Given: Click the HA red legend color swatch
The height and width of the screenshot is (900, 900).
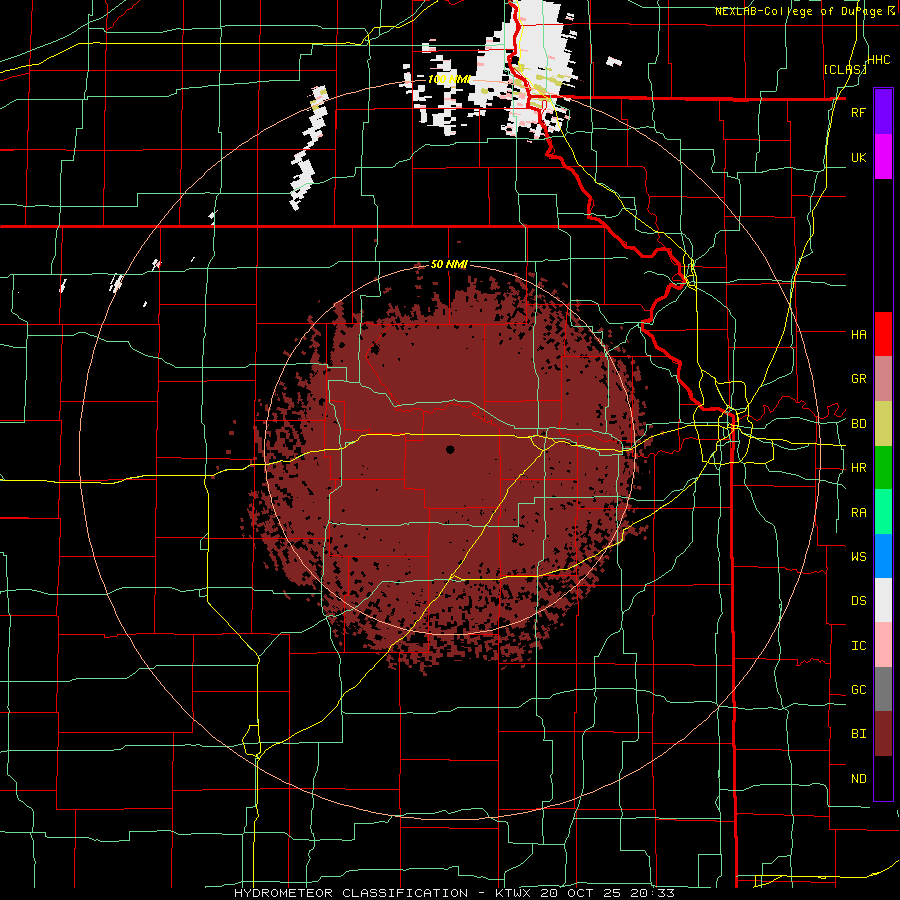Looking at the screenshot, I should point(883,334).
